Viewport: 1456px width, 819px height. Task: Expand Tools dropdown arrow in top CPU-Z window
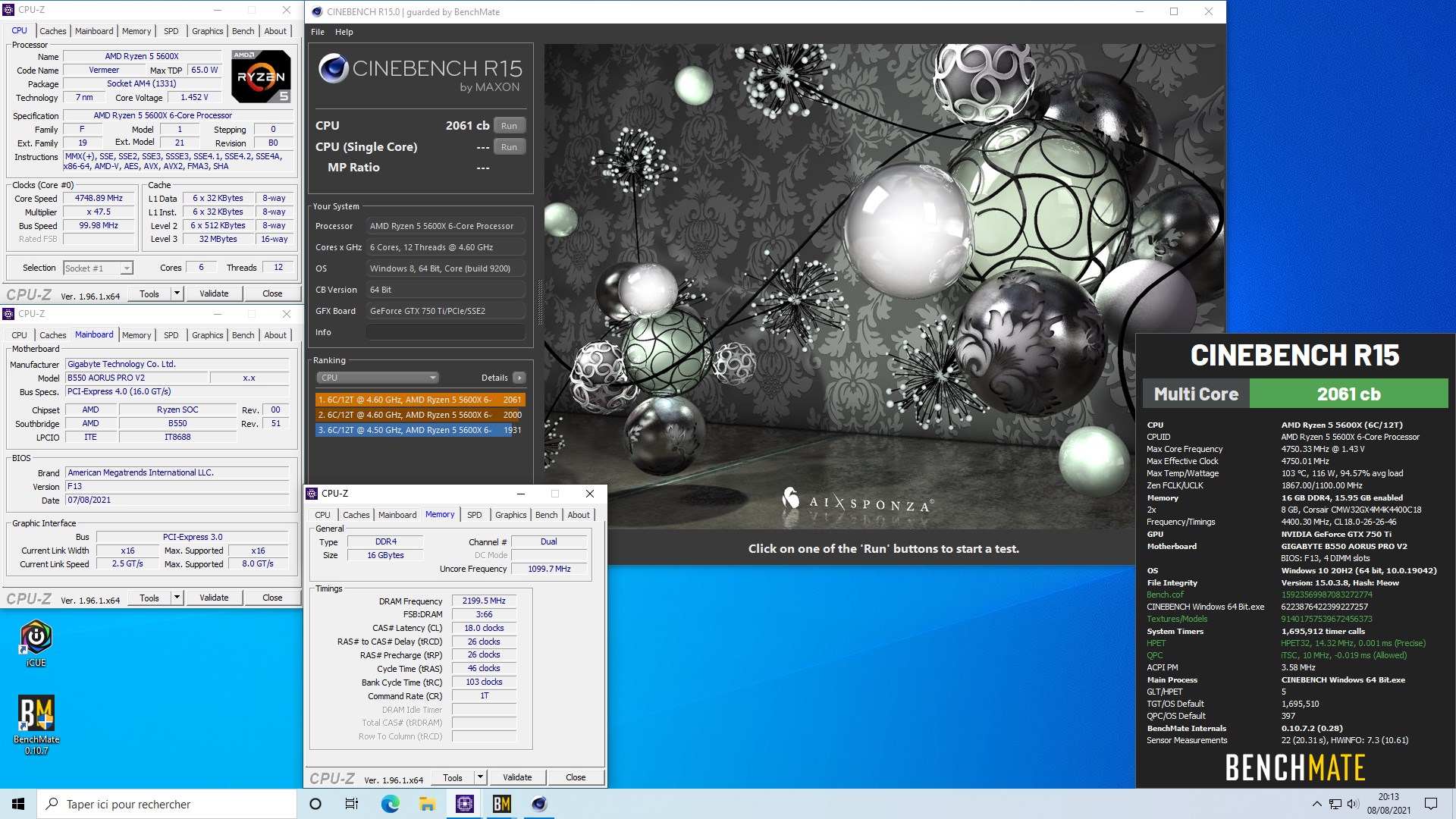[x=177, y=293]
